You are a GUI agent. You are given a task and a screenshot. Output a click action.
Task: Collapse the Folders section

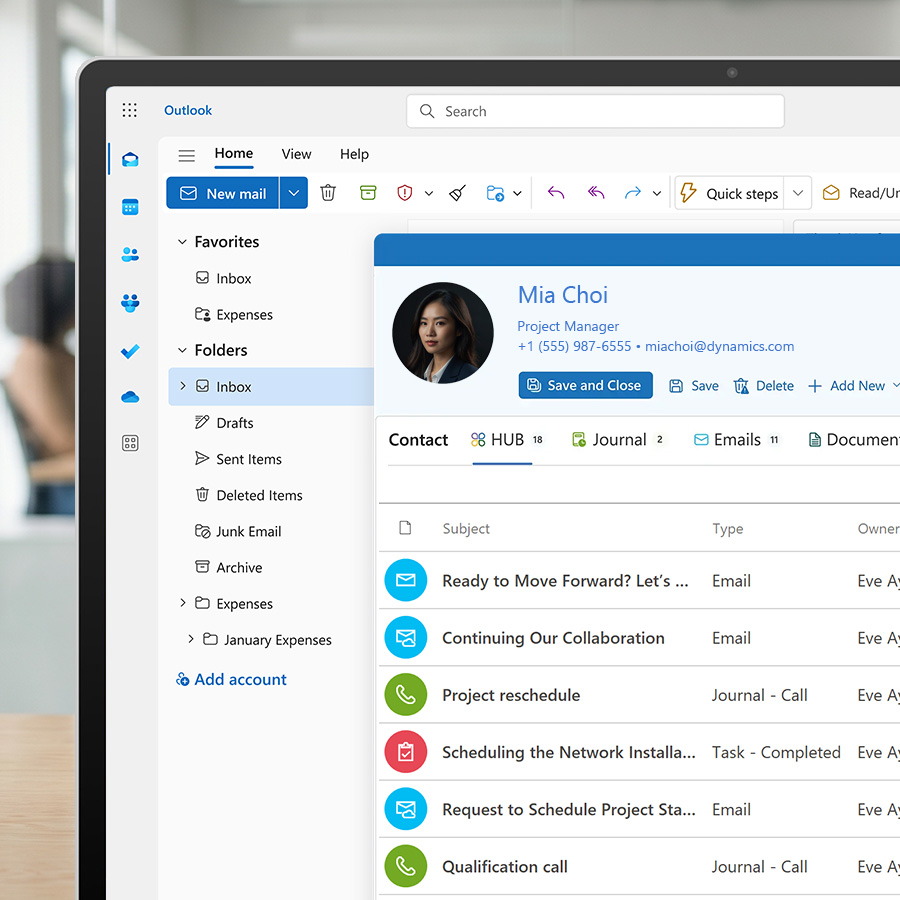(183, 350)
